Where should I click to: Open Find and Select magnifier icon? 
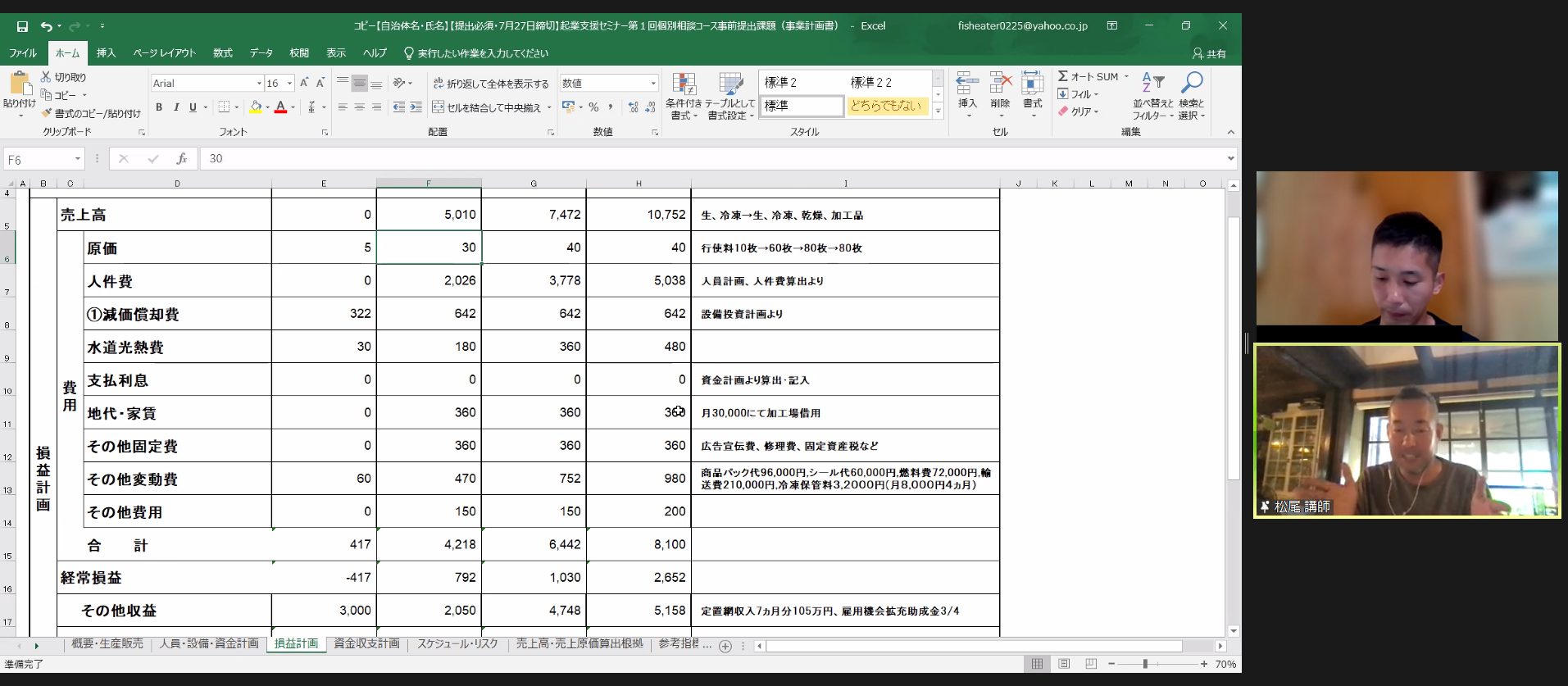(x=1191, y=84)
